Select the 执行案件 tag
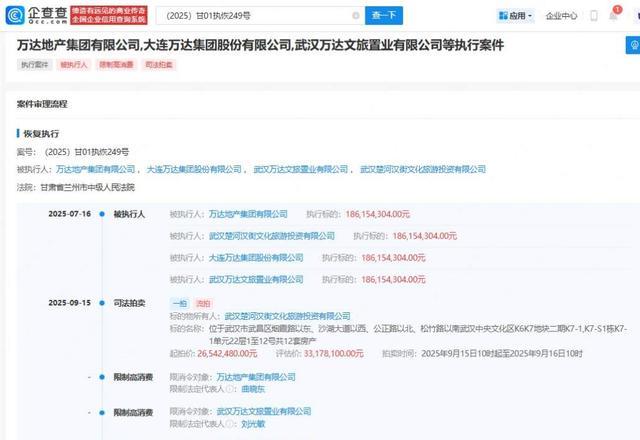Screen dimensions: 640x440 click(x=35, y=64)
